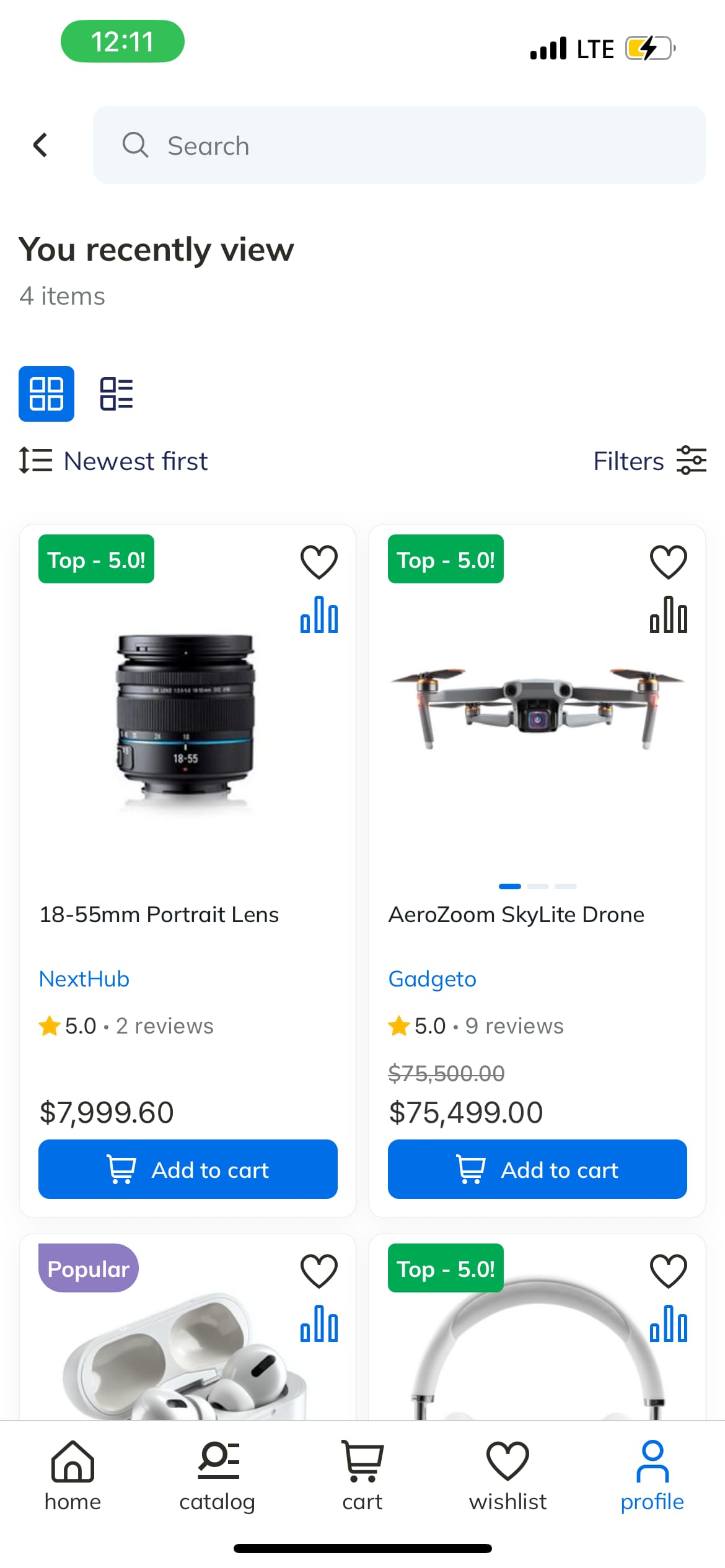
Task: Open the catalog tab
Action: (217, 1475)
